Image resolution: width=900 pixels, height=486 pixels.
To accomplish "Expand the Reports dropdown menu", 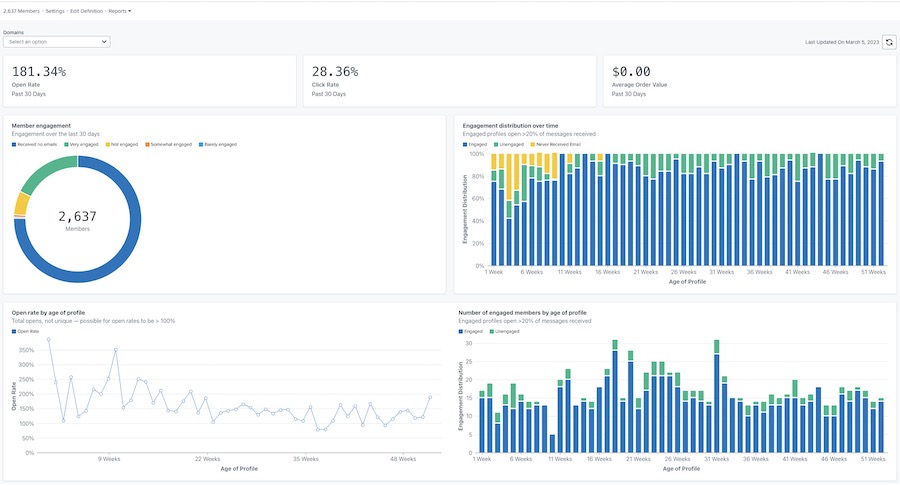I will click(119, 10).
